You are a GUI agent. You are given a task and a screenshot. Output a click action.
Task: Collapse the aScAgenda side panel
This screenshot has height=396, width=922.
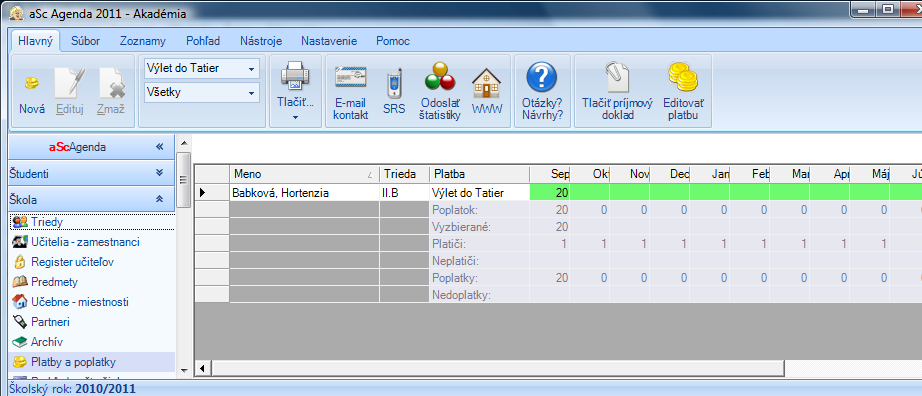click(159, 147)
